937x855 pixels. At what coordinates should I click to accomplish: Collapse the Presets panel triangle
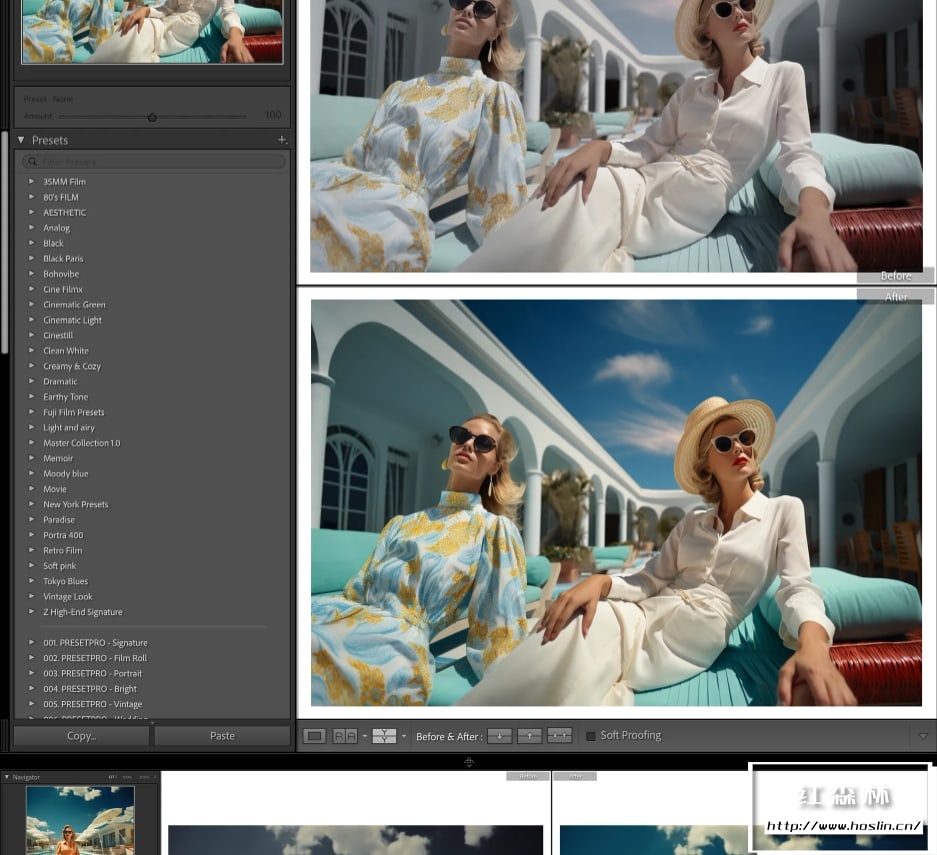click(x=21, y=140)
